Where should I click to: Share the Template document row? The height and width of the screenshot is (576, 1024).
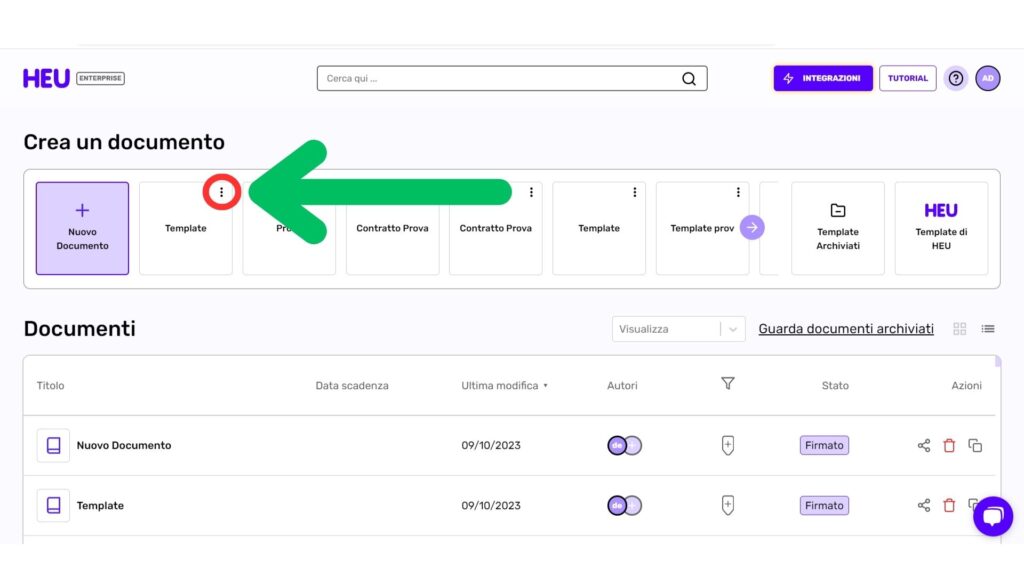(923, 505)
